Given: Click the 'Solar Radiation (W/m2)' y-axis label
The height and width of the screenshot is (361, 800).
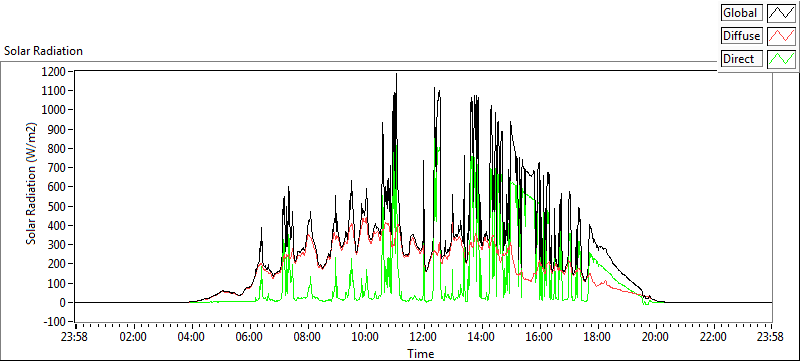Looking at the screenshot, I should 31,184.
